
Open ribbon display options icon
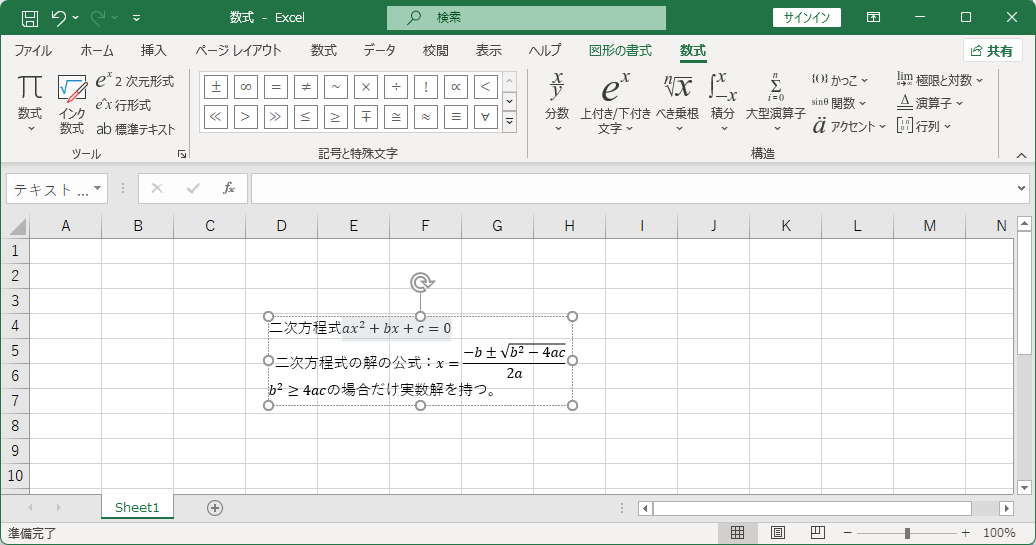coord(873,18)
